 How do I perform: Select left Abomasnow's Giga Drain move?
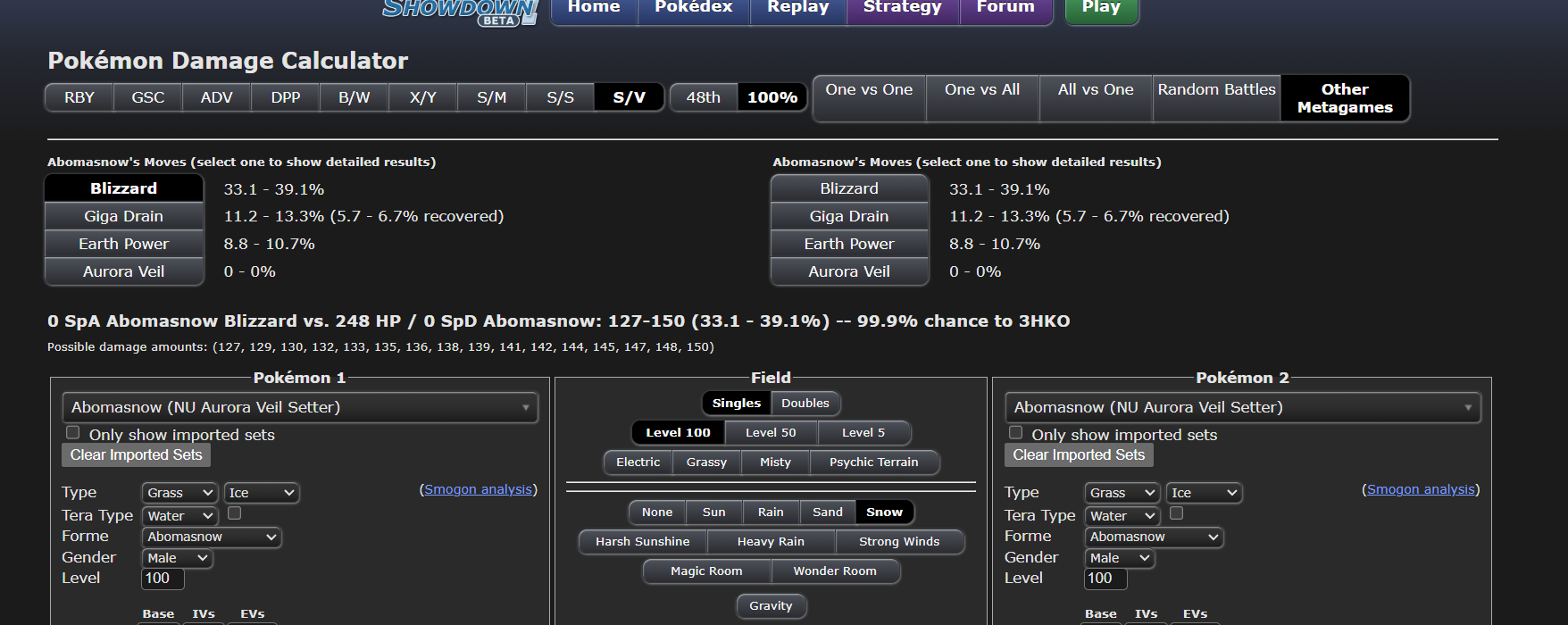124,216
